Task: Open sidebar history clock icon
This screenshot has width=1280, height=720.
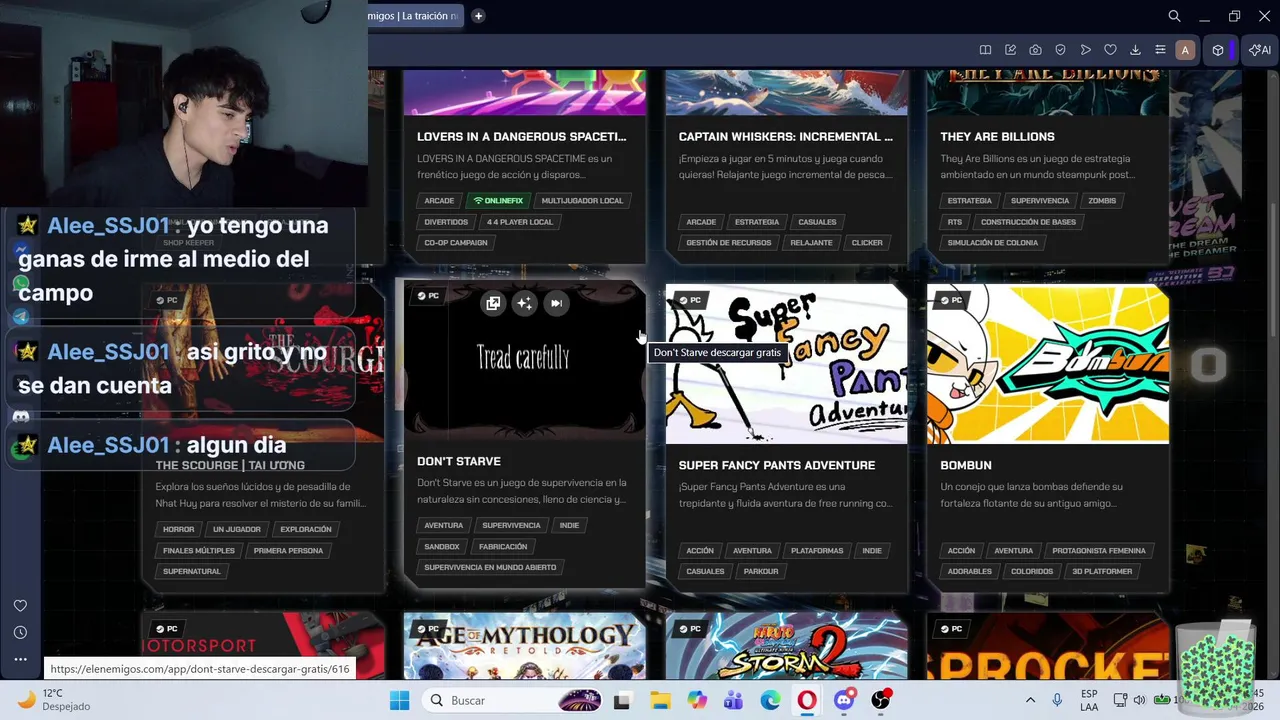Action: click(x=20, y=632)
